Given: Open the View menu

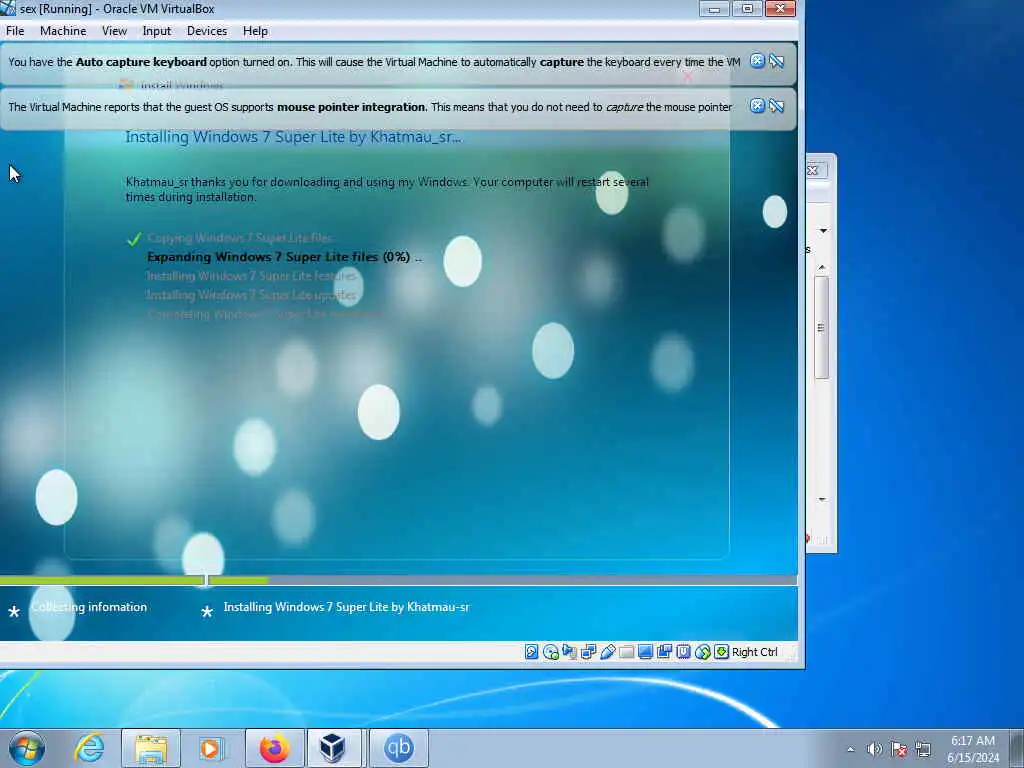Looking at the screenshot, I should [114, 31].
